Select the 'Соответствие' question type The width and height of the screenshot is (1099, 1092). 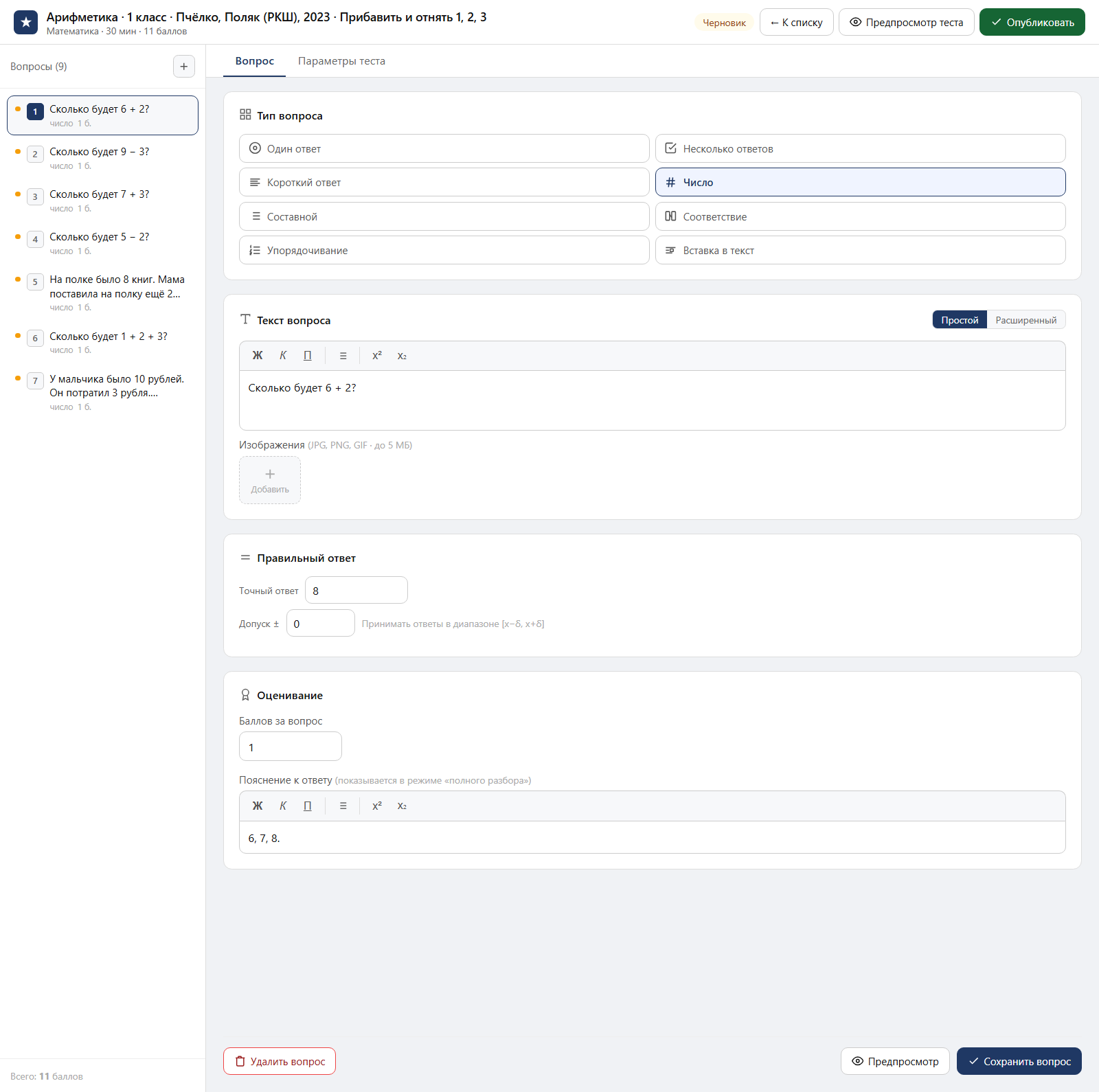click(x=861, y=216)
